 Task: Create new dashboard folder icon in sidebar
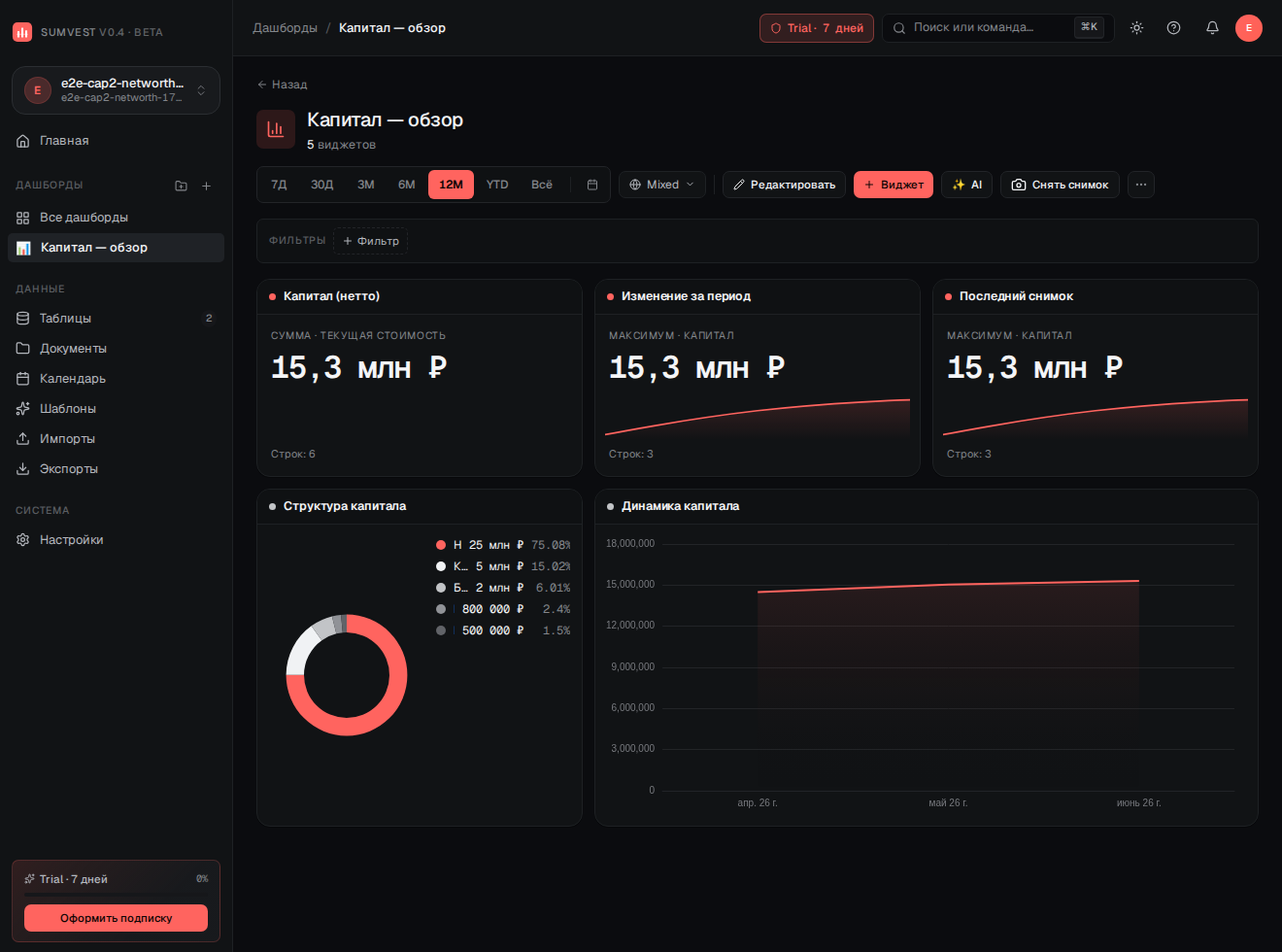(x=181, y=186)
